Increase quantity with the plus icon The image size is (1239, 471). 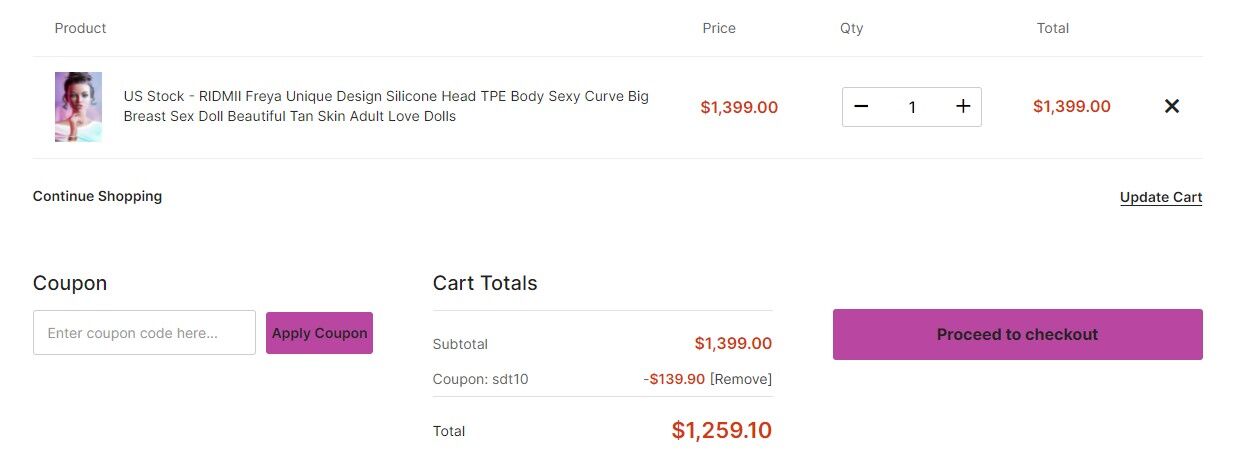point(963,107)
